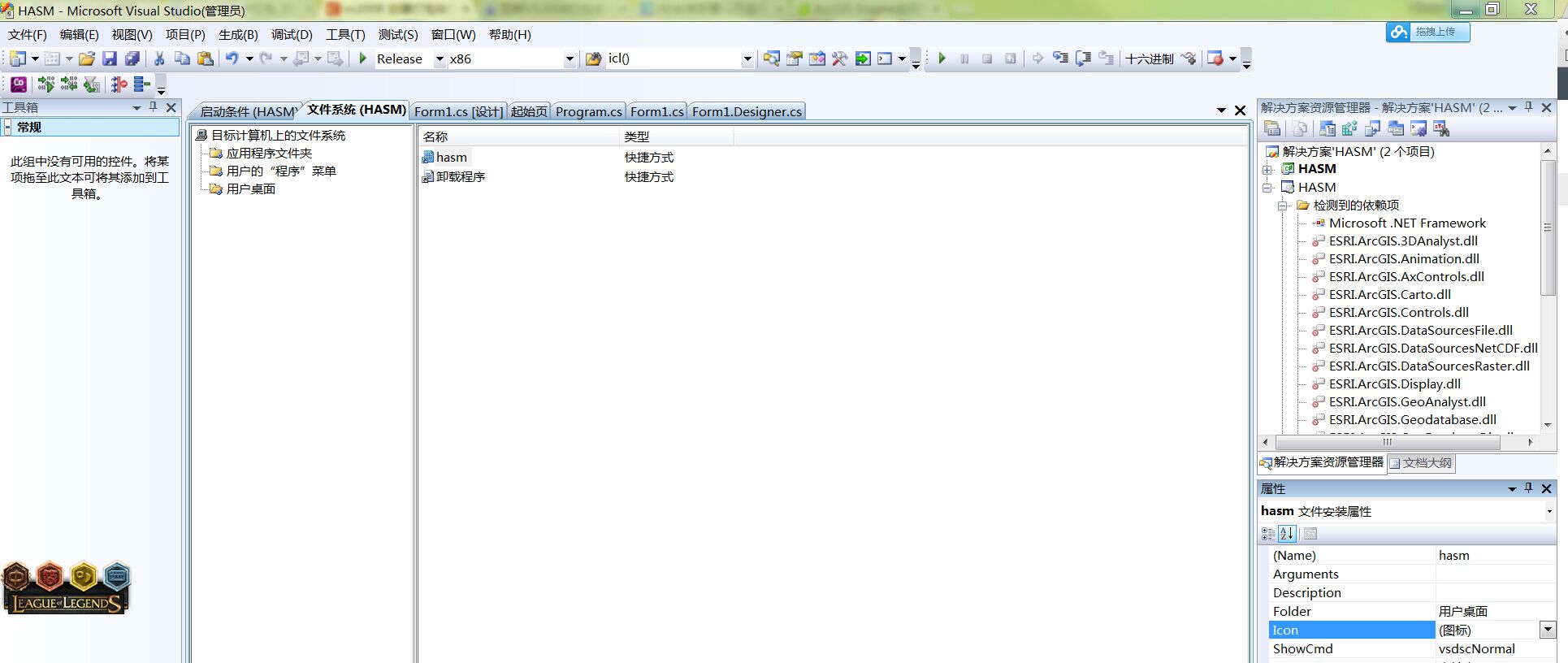Select the hasm shortcut in file list
Image resolution: width=1568 pixels, height=663 pixels.
[444, 158]
